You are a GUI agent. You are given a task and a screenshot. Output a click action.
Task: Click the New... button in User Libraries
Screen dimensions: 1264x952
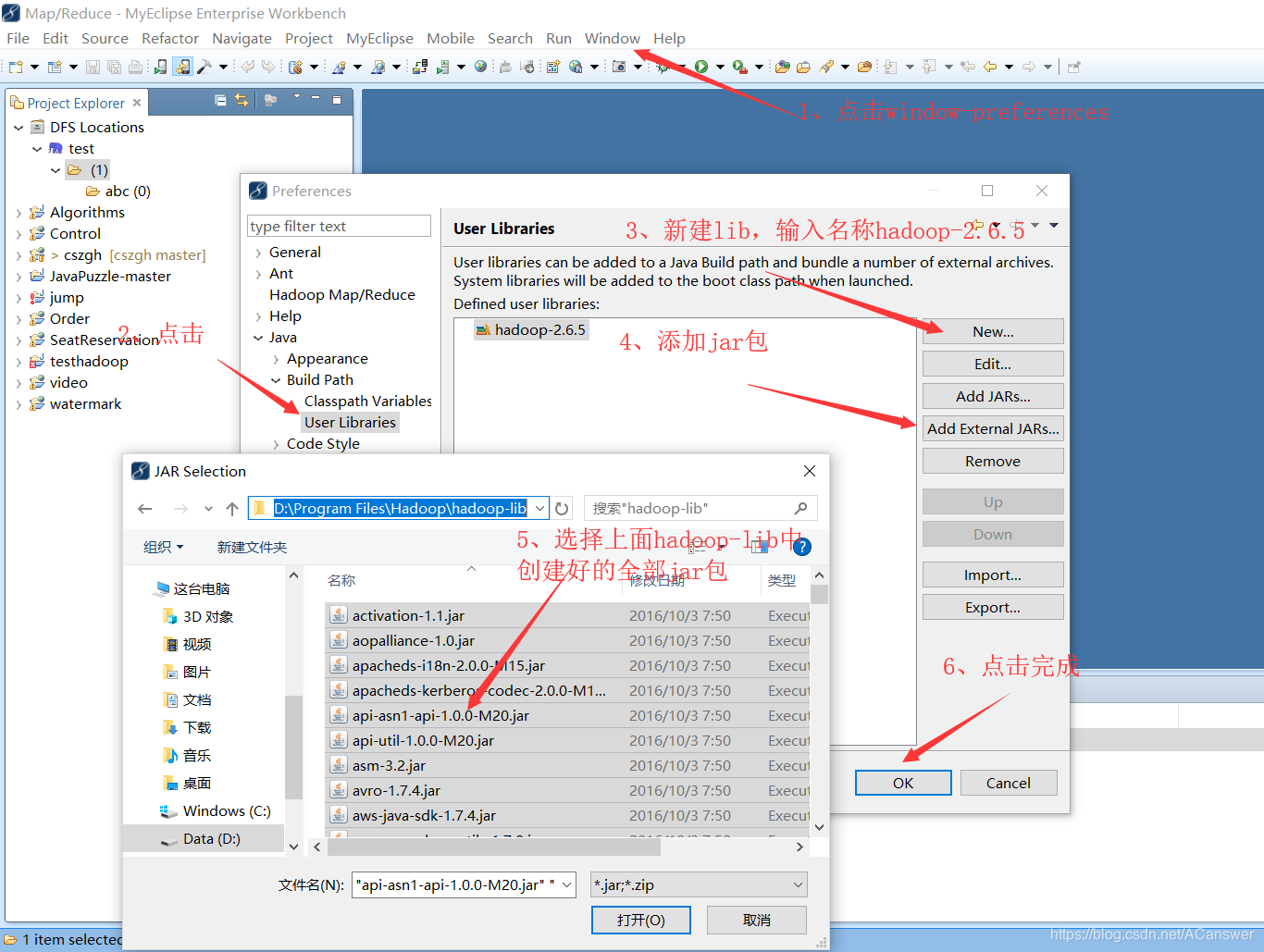tap(993, 332)
